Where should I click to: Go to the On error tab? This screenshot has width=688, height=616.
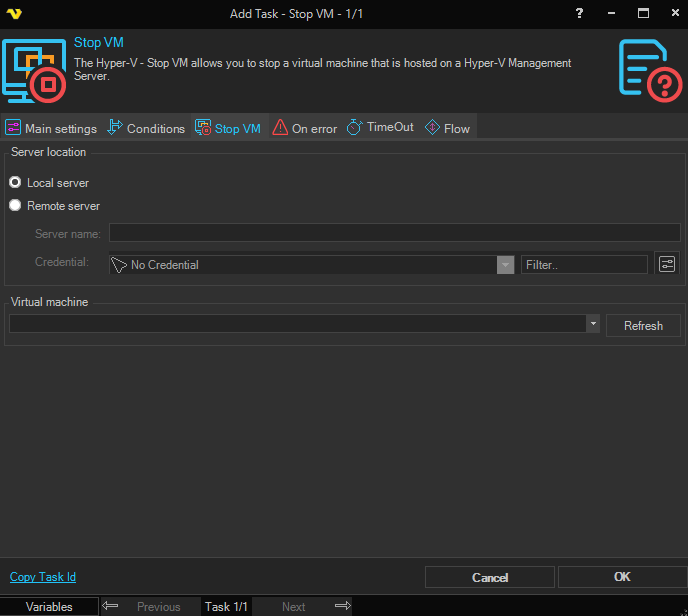click(x=305, y=128)
